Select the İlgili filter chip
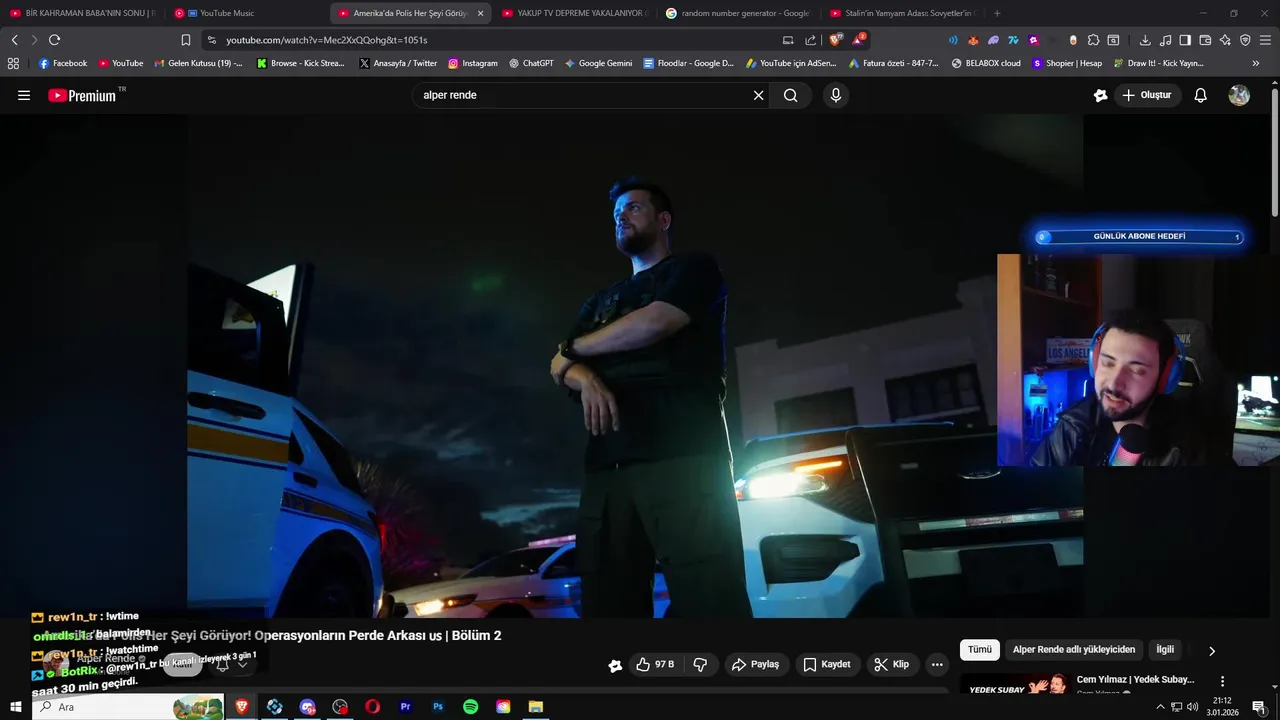This screenshot has width=1280, height=720. (1165, 649)
